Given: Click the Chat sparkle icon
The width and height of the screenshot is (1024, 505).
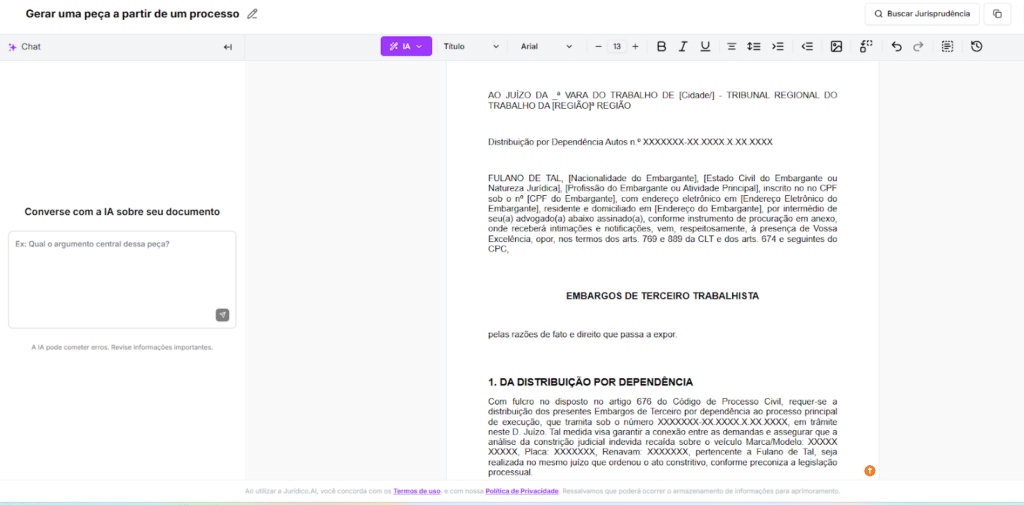Looking at the screenshot, I should tap(12, 47).
